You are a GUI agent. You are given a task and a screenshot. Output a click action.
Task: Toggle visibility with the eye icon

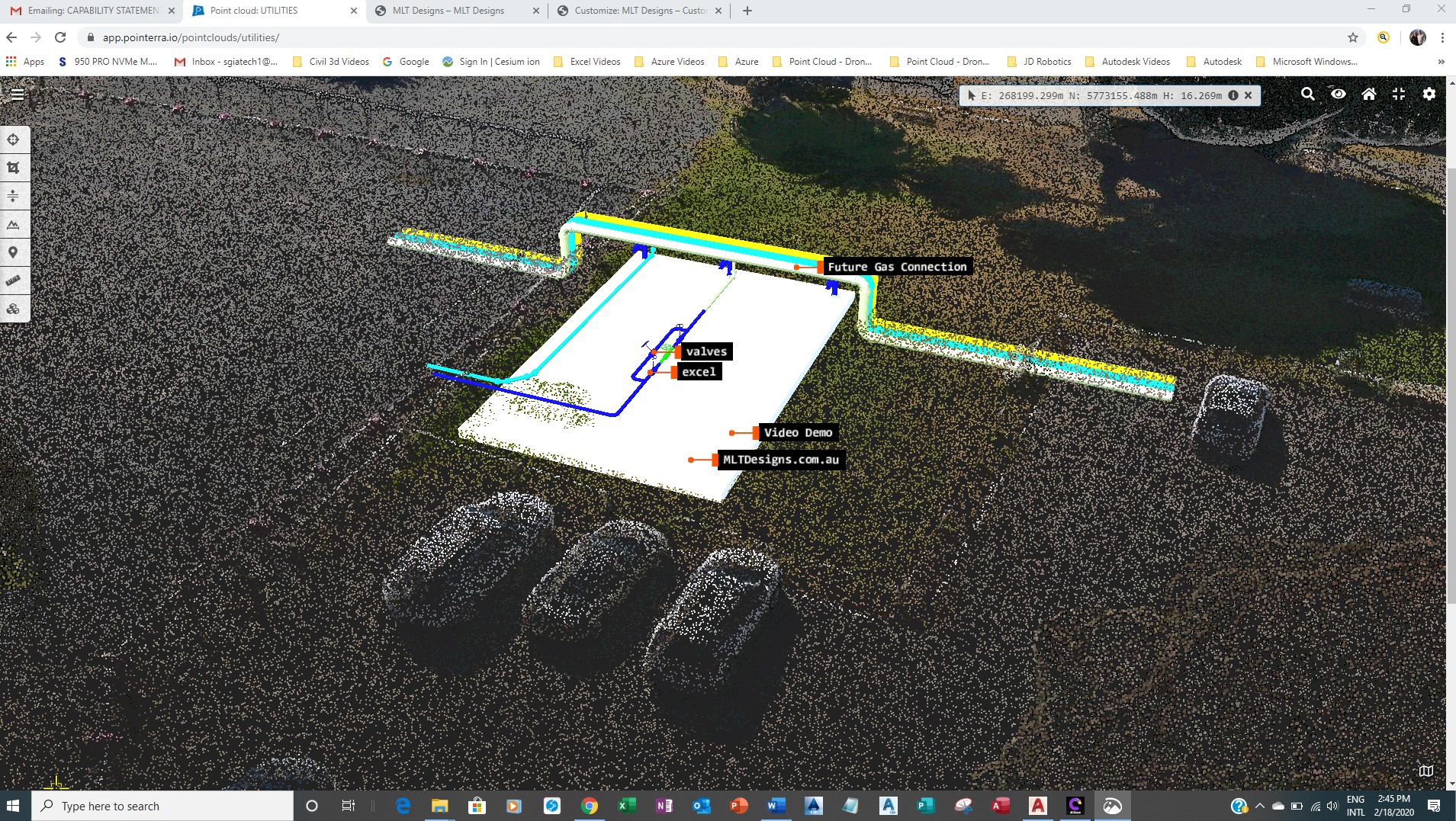(1339, 94)
